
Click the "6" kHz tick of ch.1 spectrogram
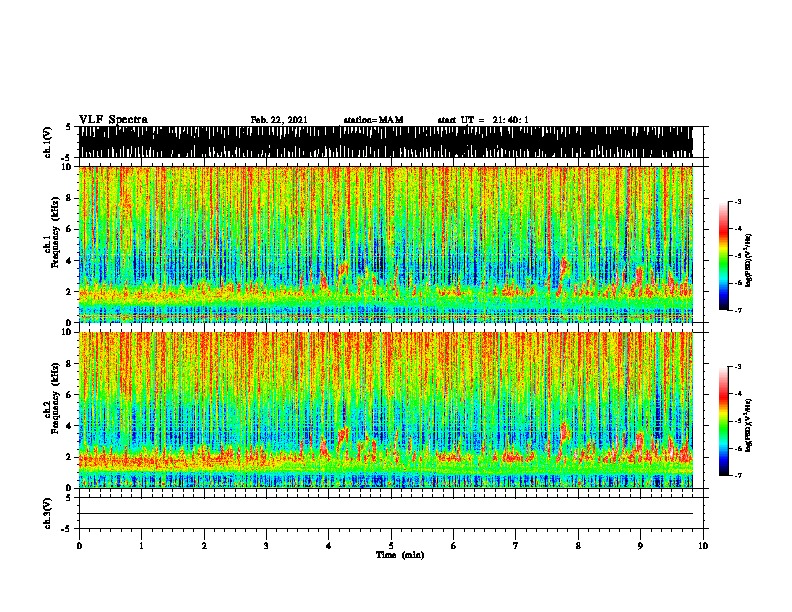70,229
